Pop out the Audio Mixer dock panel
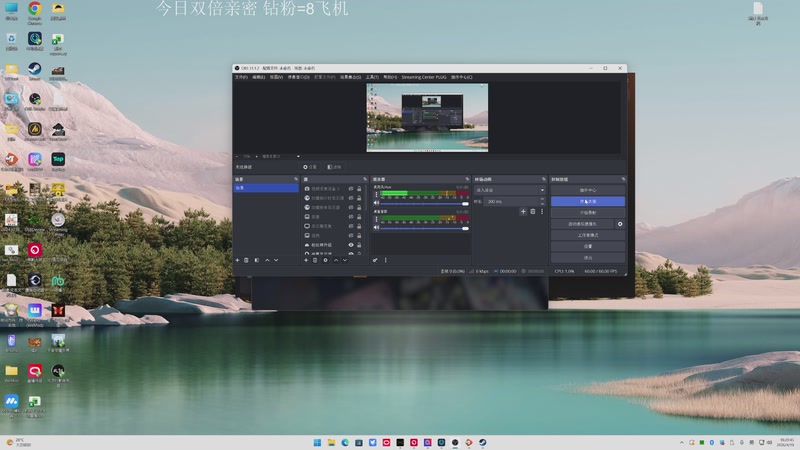This screenshot has height=450, width=800. pyautogui.click(x=467, y=179)
